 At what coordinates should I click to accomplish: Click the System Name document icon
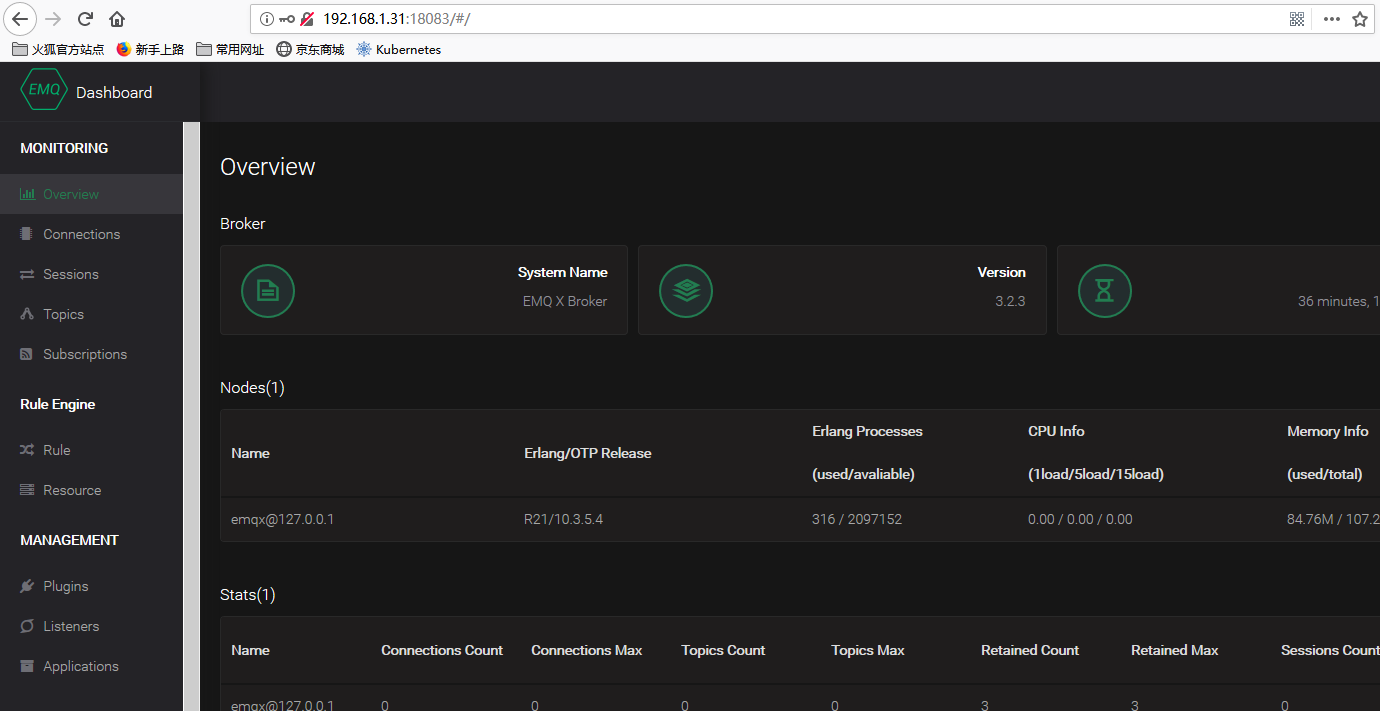[268, 291]
